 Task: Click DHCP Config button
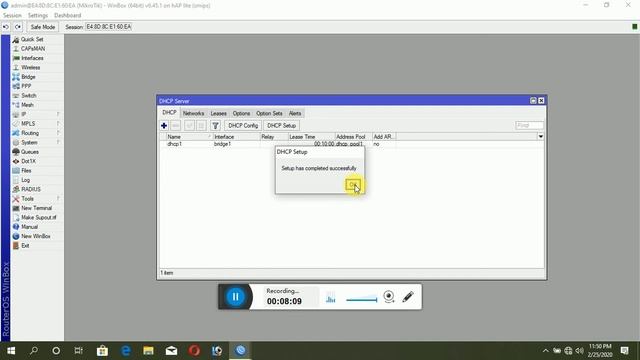click(243, 126)
